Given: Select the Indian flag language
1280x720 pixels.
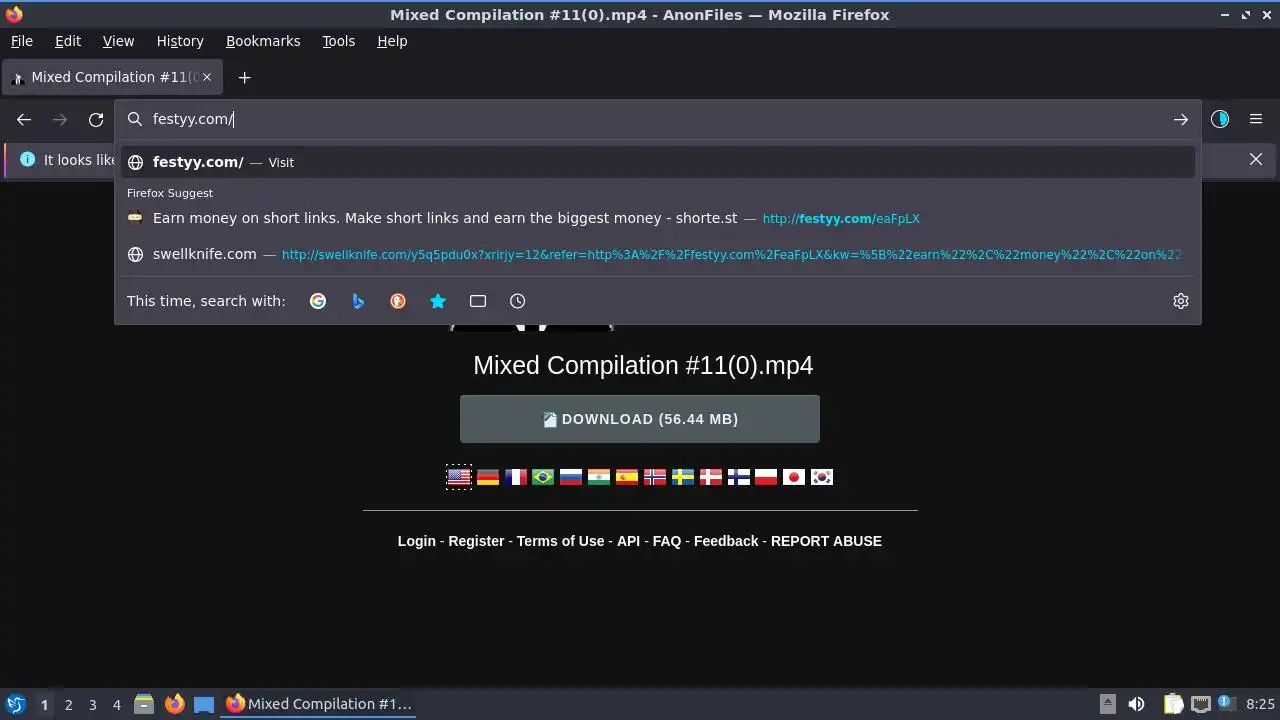Looking at the screenshot, I should tap(599, 477).
